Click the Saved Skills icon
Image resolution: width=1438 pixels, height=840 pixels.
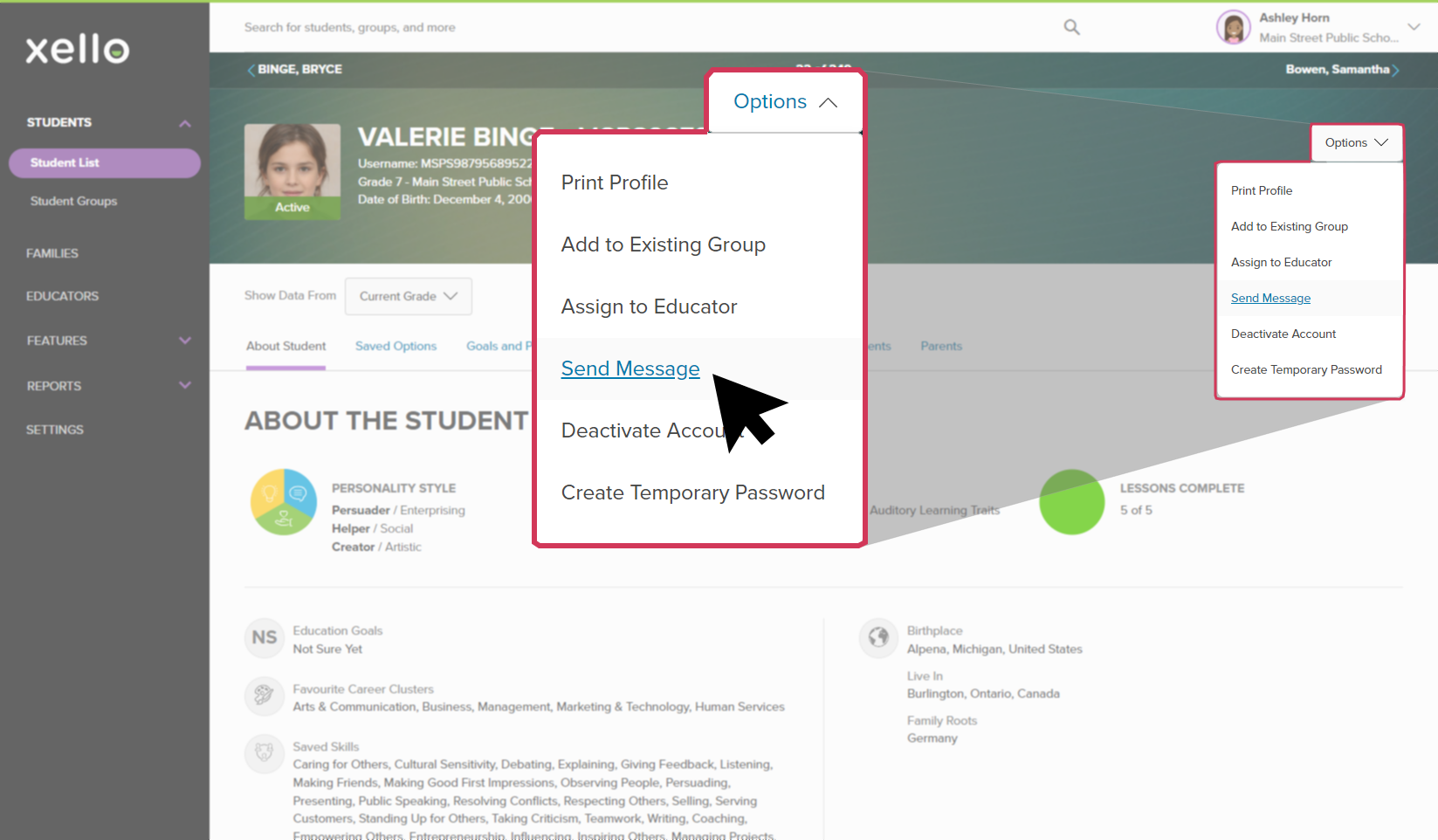(265, 754)
